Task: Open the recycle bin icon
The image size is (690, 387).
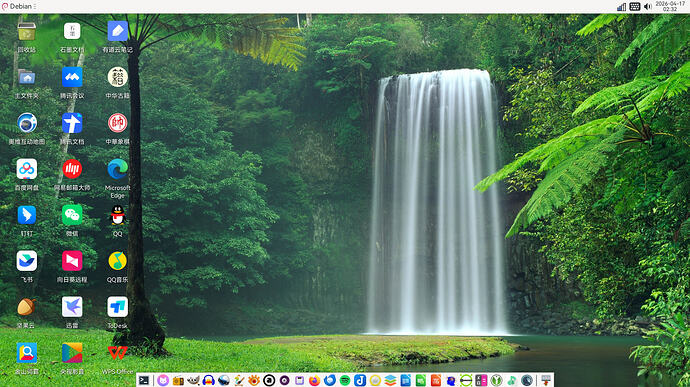Action: click(x=27, y=32)
